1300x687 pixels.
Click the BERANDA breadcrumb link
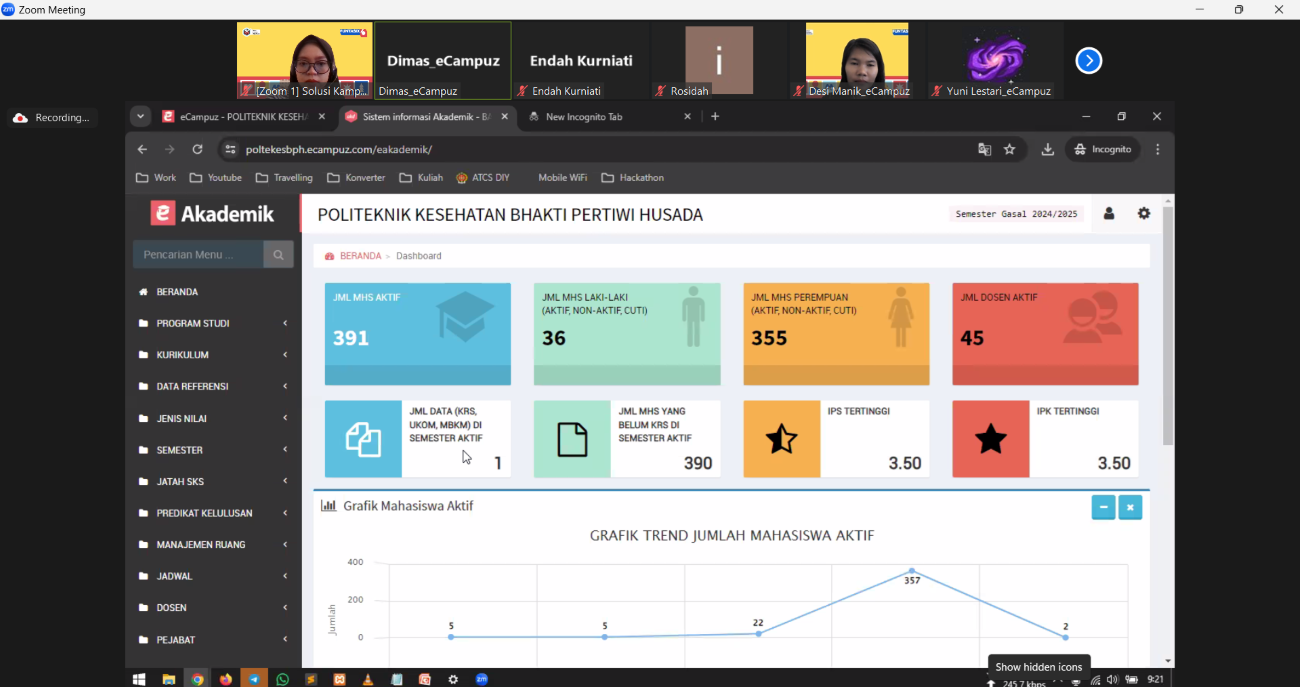(x=360, y=256)
